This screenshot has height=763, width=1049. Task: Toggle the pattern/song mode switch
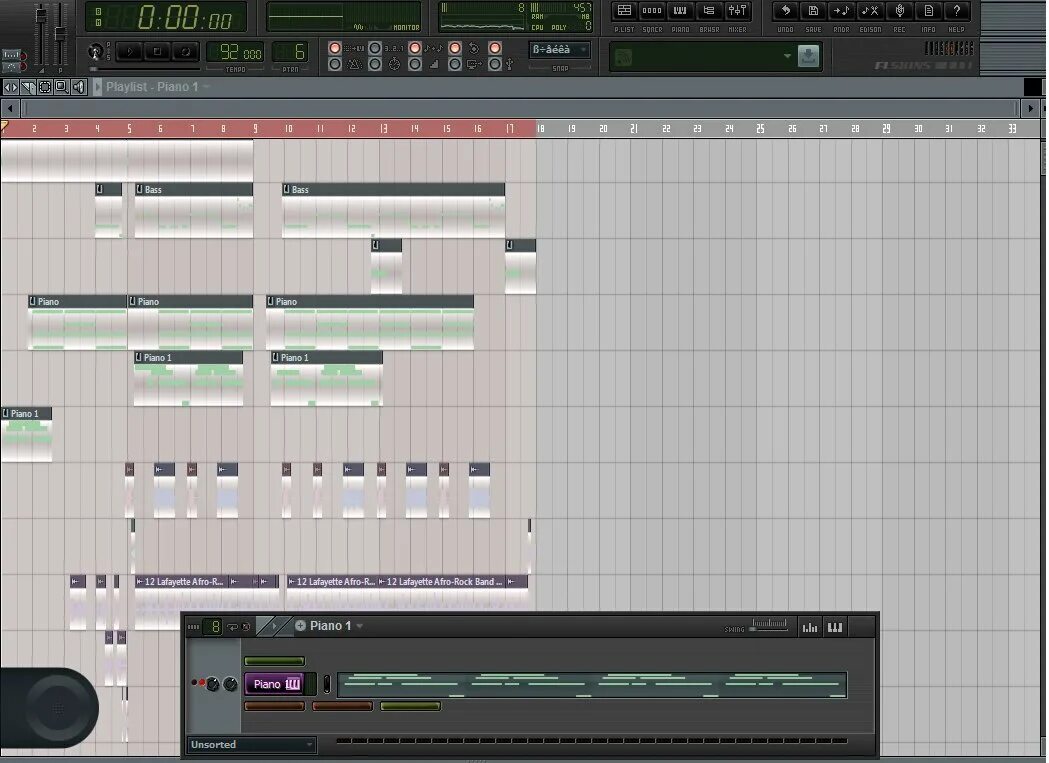coord(96,52)
